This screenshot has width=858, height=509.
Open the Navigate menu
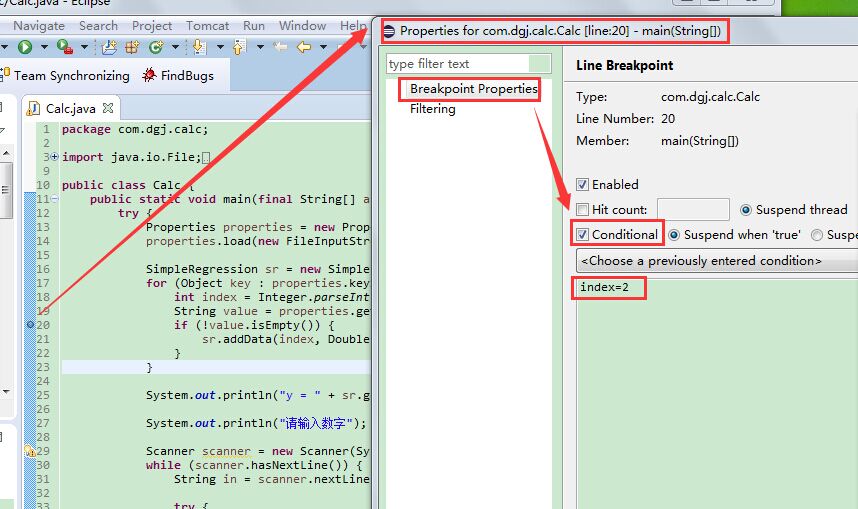click(39, 26)
